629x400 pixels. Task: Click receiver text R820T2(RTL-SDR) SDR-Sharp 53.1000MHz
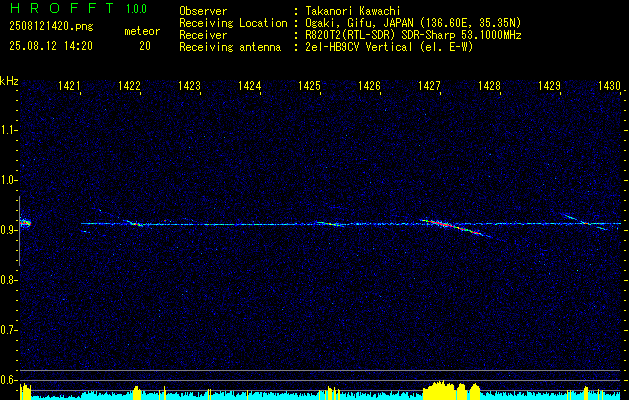[414, 35]
